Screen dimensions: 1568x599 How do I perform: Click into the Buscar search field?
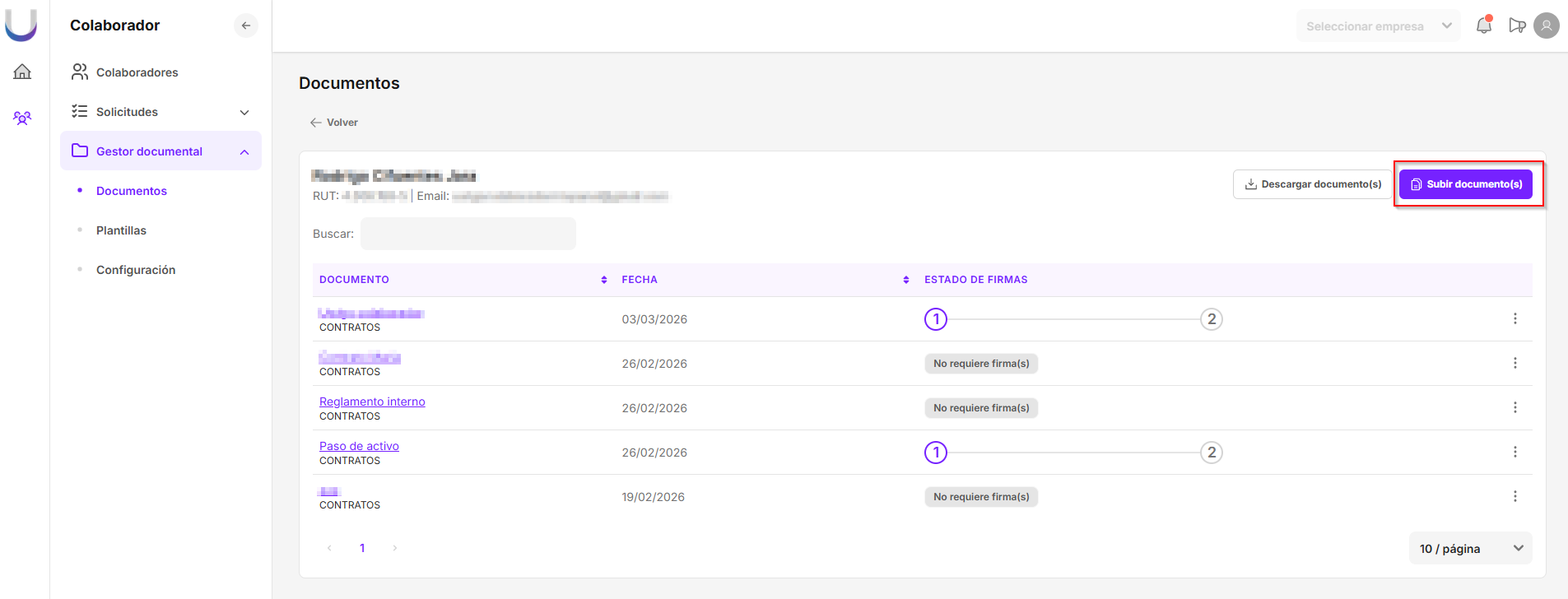point(468,234)
